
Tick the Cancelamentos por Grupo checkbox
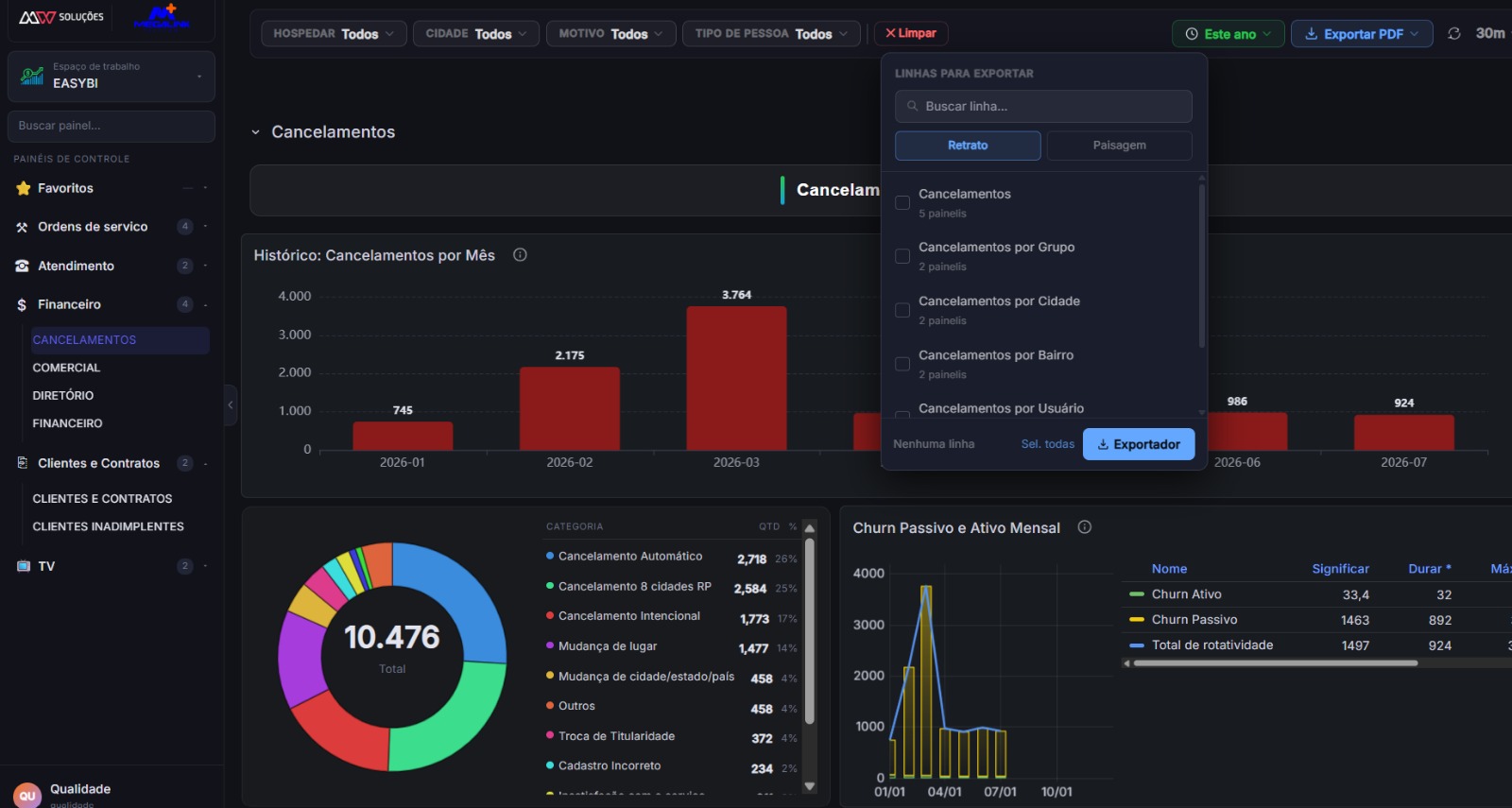tap(902, 256)
